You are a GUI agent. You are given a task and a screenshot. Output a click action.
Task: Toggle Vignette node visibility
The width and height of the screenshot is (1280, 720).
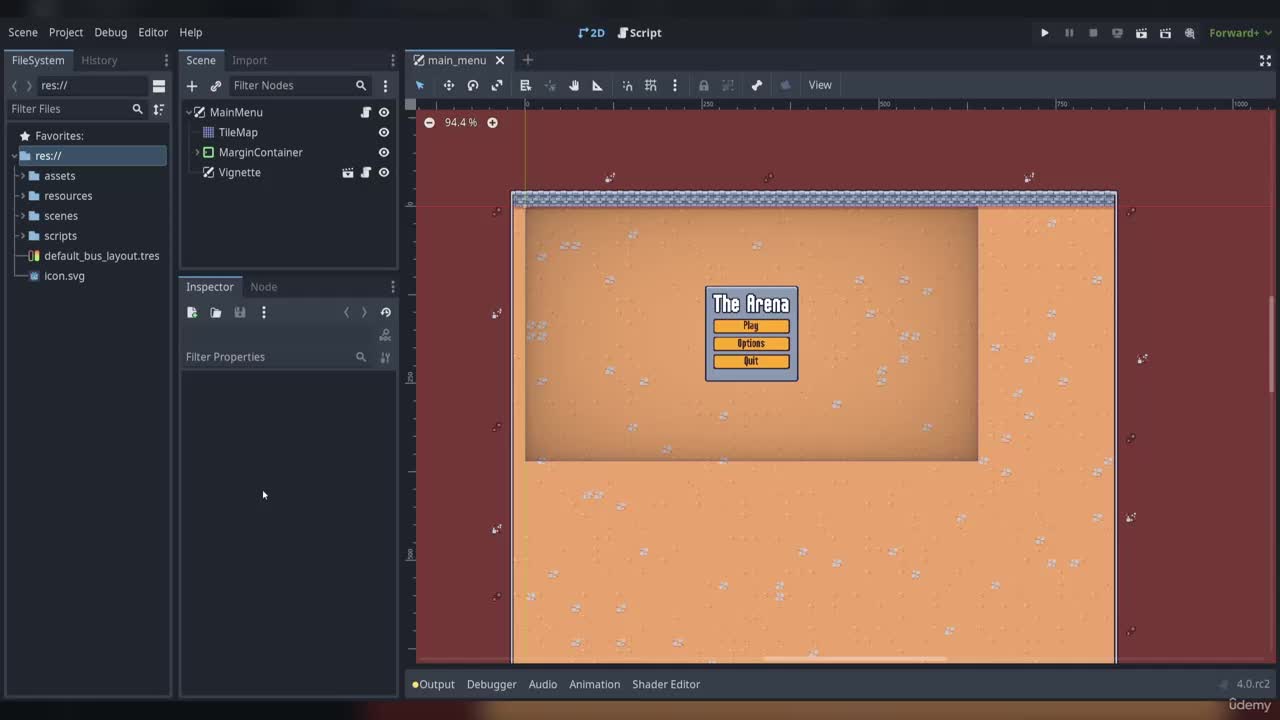pos(384,173)
